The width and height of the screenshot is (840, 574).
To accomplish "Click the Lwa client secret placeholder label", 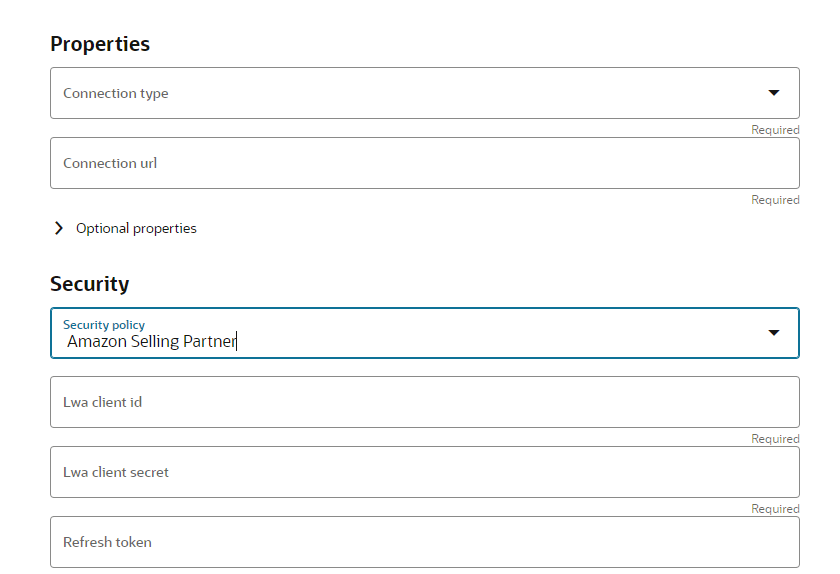I will pyautogui.click(x=116, y=472).
